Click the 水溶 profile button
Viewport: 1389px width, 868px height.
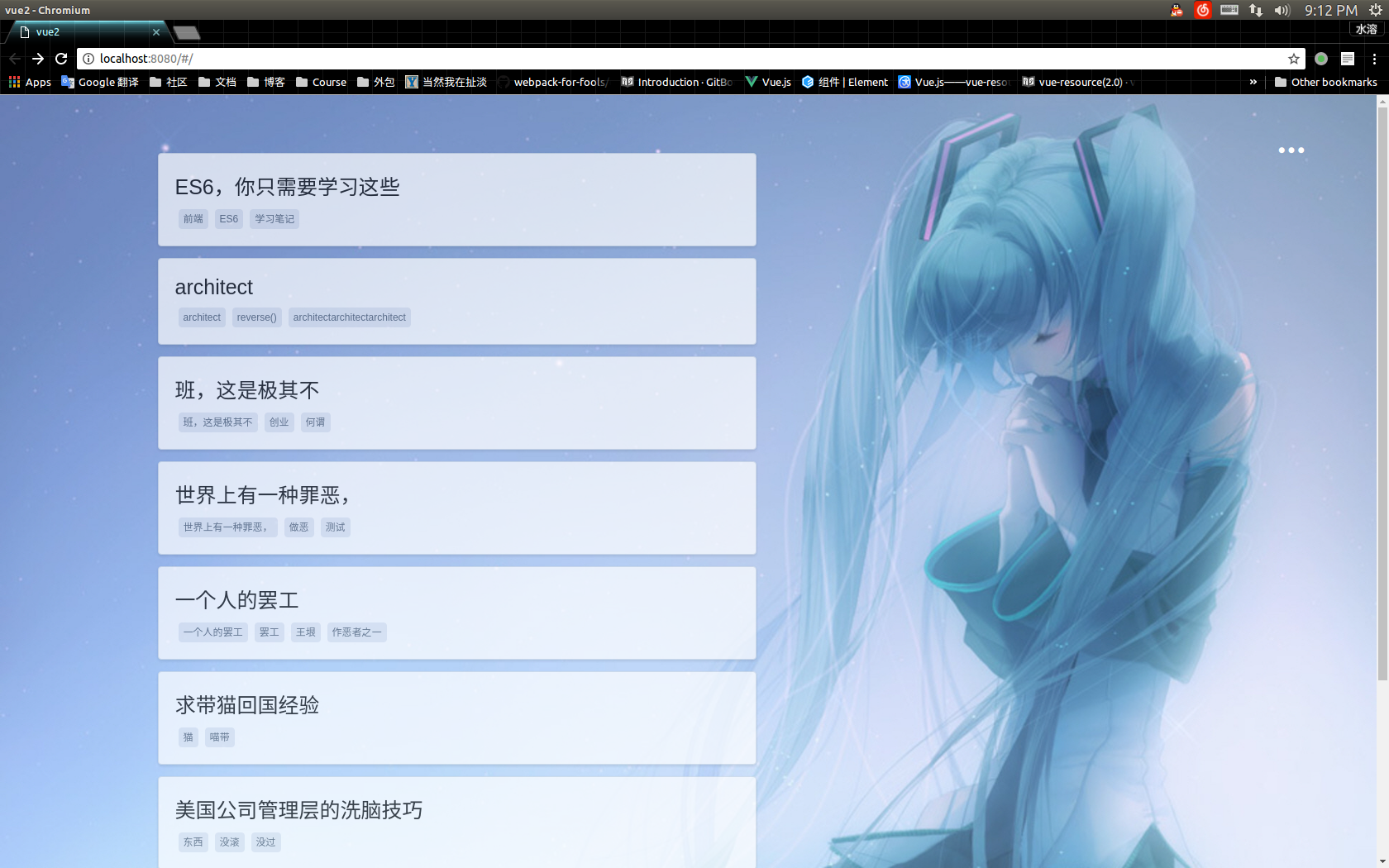click(x=1366, y=29)
